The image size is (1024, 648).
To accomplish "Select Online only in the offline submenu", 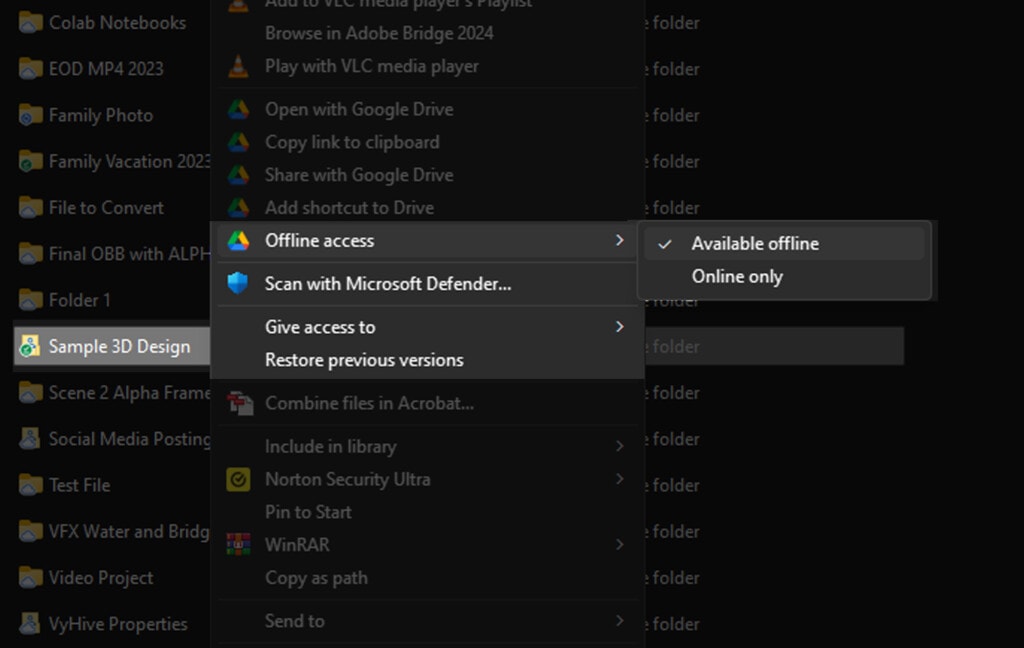I will point(737,277).
